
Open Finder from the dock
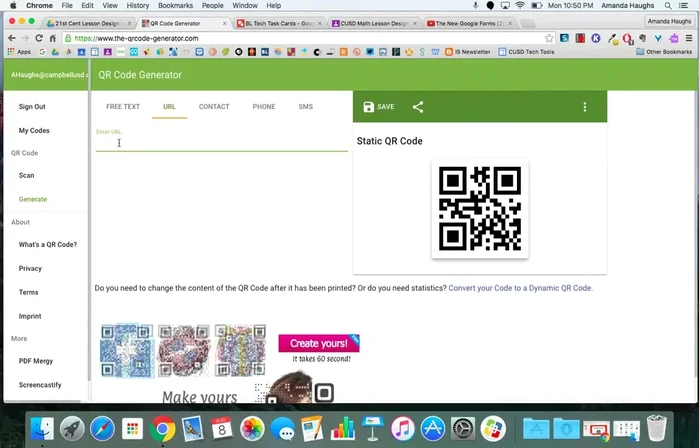click(42, 429)
